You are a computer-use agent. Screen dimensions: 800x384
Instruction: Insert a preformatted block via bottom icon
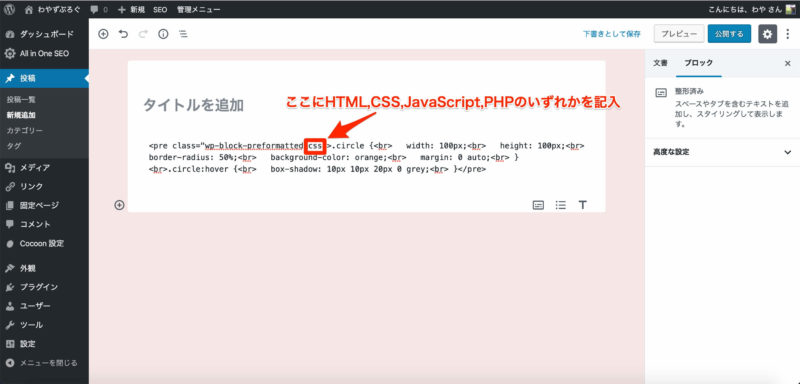tap(538, 205)
